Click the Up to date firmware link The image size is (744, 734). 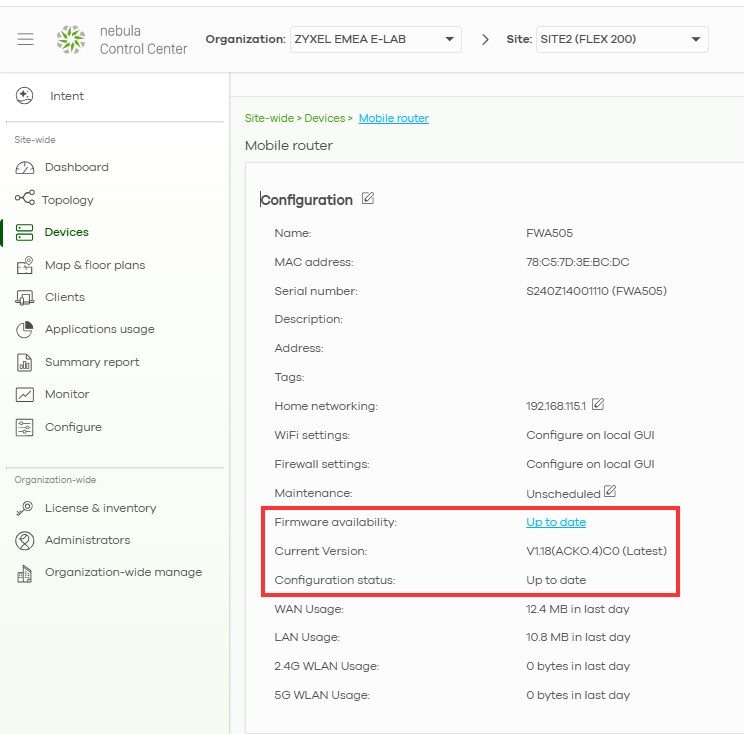pyautogui.click(x=556, y=522)
